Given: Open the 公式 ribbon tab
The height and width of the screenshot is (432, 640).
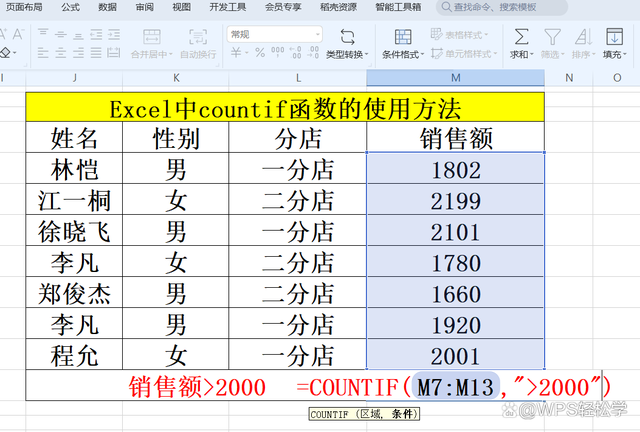Looking at the screenshot, I should click(70, 7).
